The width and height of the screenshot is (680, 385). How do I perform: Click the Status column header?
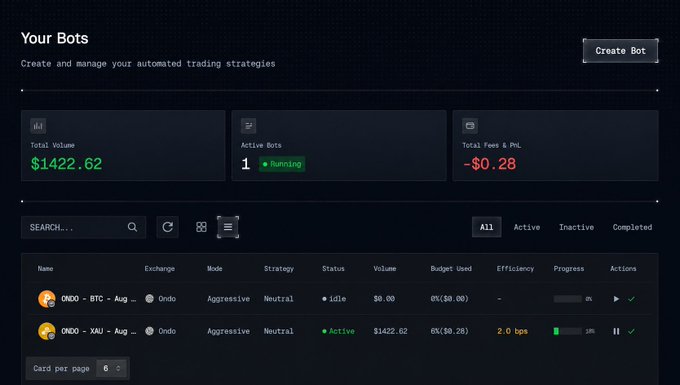[x=333, y=269]
